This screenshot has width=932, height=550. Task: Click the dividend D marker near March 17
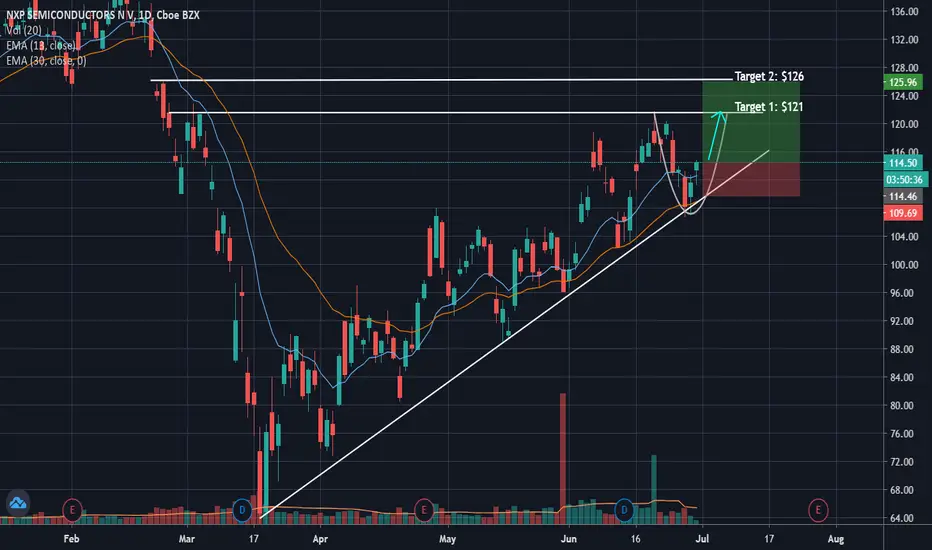click(242, 510)
